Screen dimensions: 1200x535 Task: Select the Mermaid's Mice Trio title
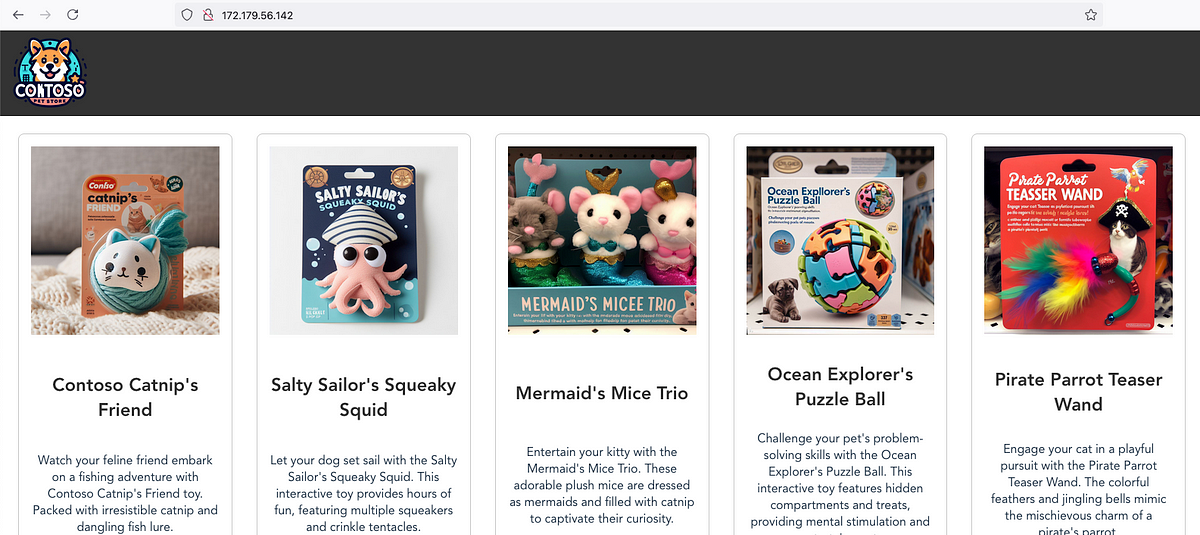click(x=602, y=393)
